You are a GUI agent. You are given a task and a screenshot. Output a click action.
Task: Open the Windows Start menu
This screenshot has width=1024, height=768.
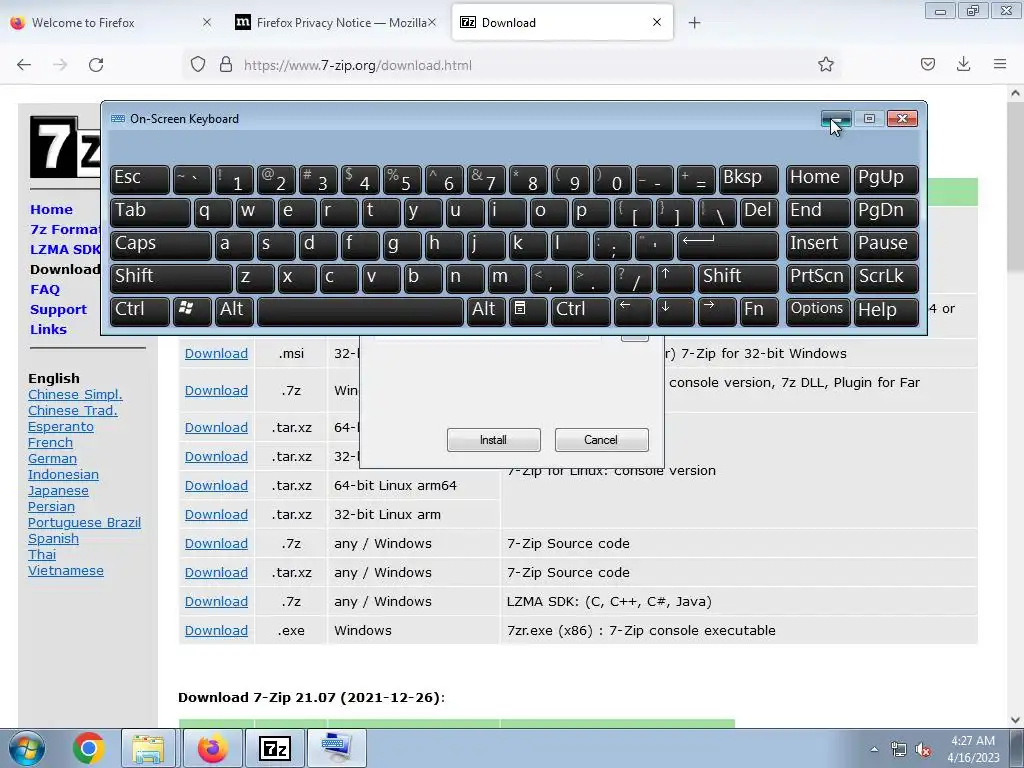point(27,749)
